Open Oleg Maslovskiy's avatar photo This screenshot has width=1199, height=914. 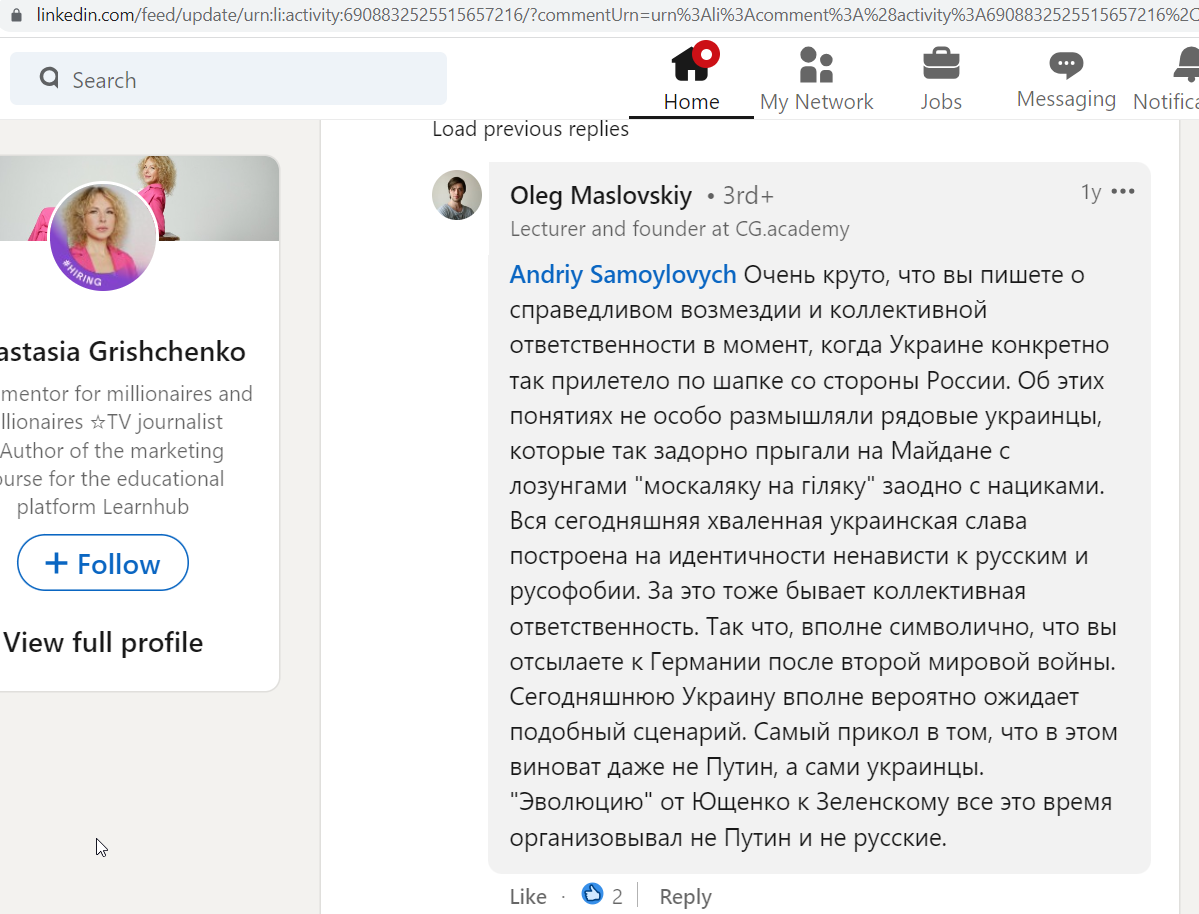click(457, 195)
